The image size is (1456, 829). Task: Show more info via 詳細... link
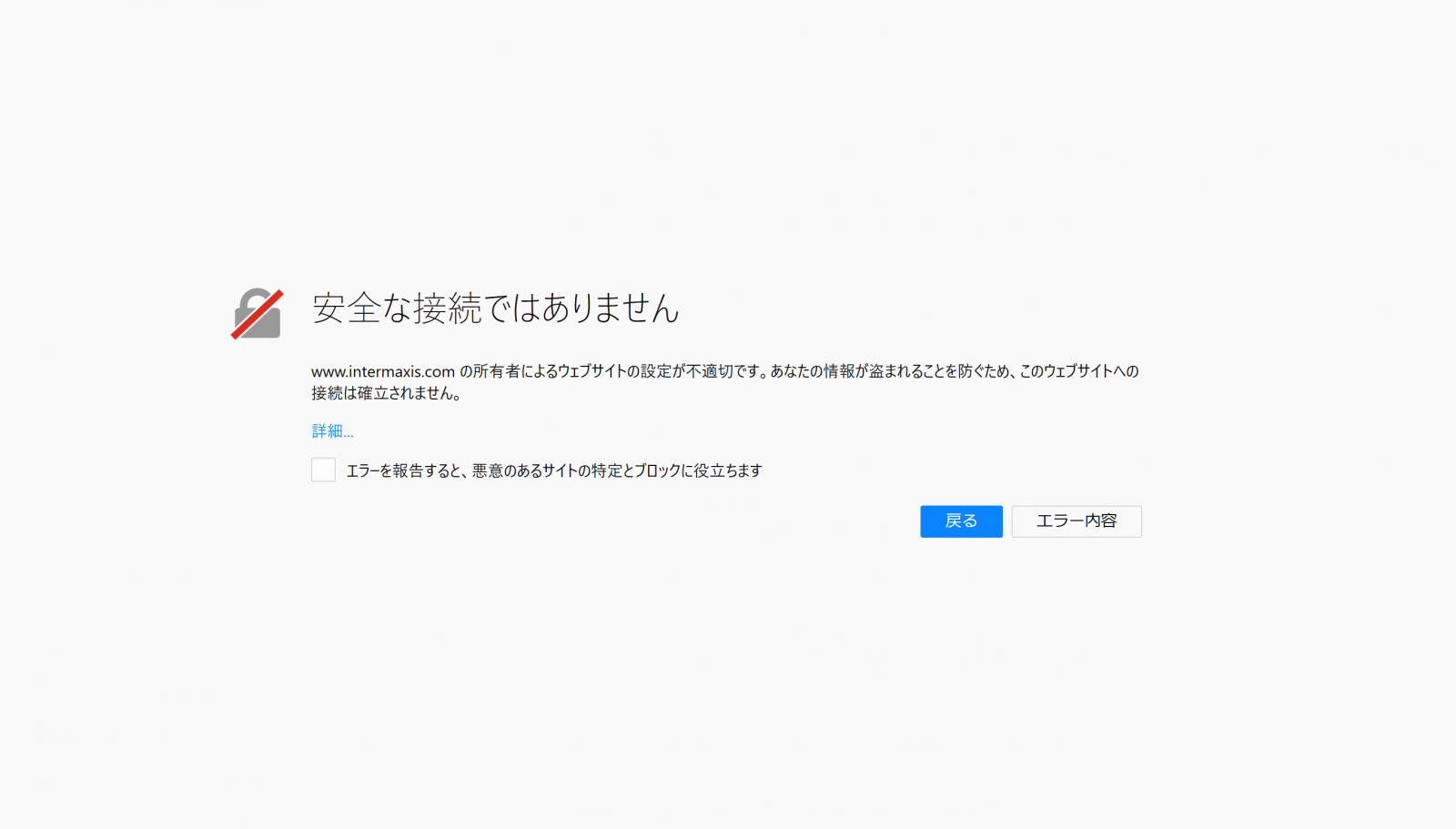[332, 431]
